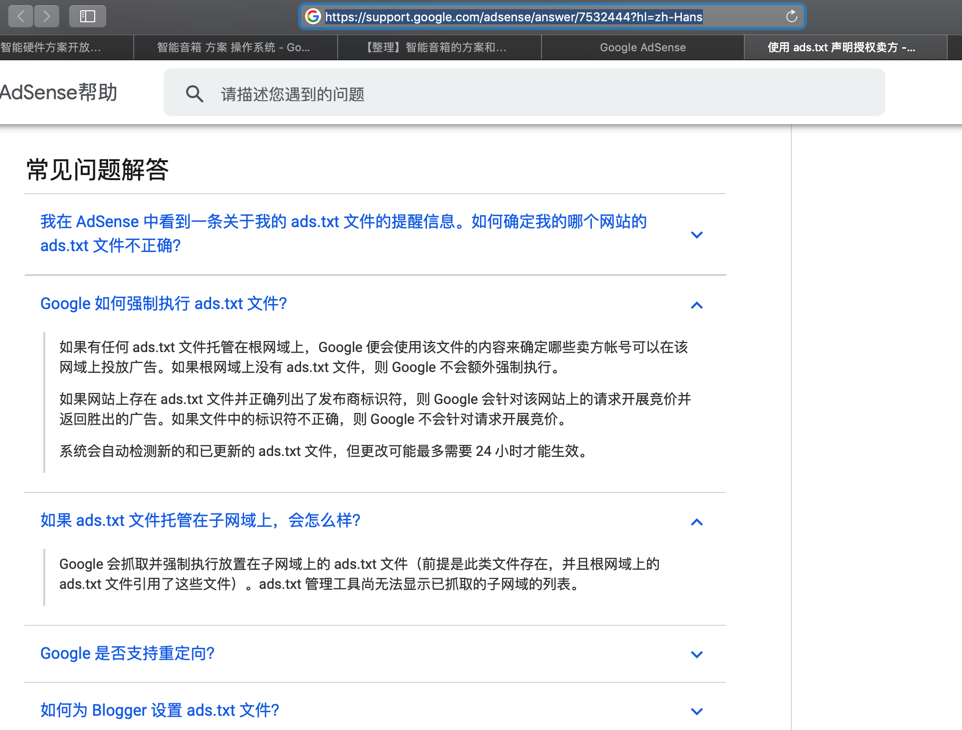Screen dimensions: 962x730
Task: Click the 常见问题解答 heading
Action: [97, 169]
